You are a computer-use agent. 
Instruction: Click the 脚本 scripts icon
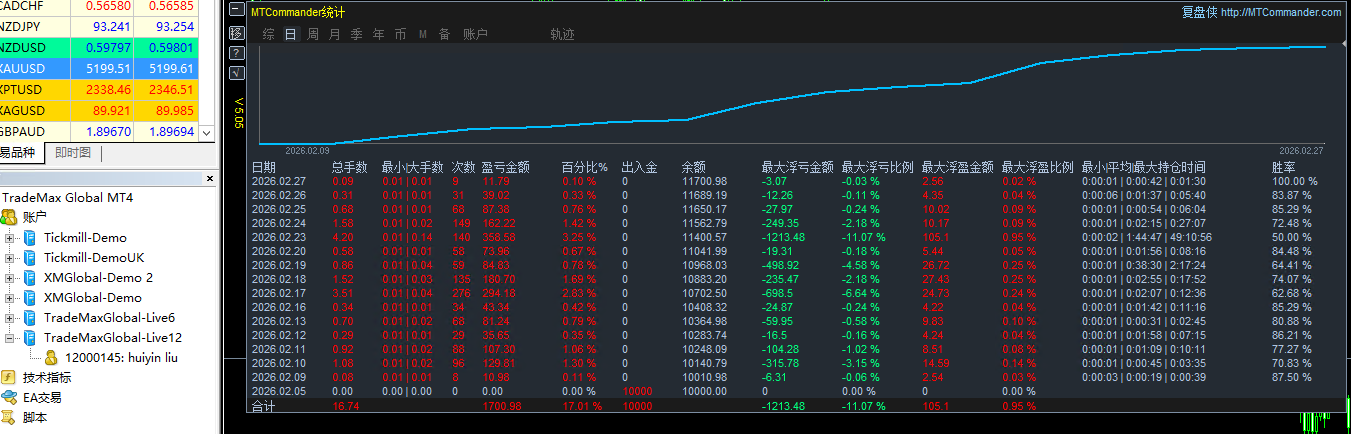pyautogui.click(x=10, y=417)
